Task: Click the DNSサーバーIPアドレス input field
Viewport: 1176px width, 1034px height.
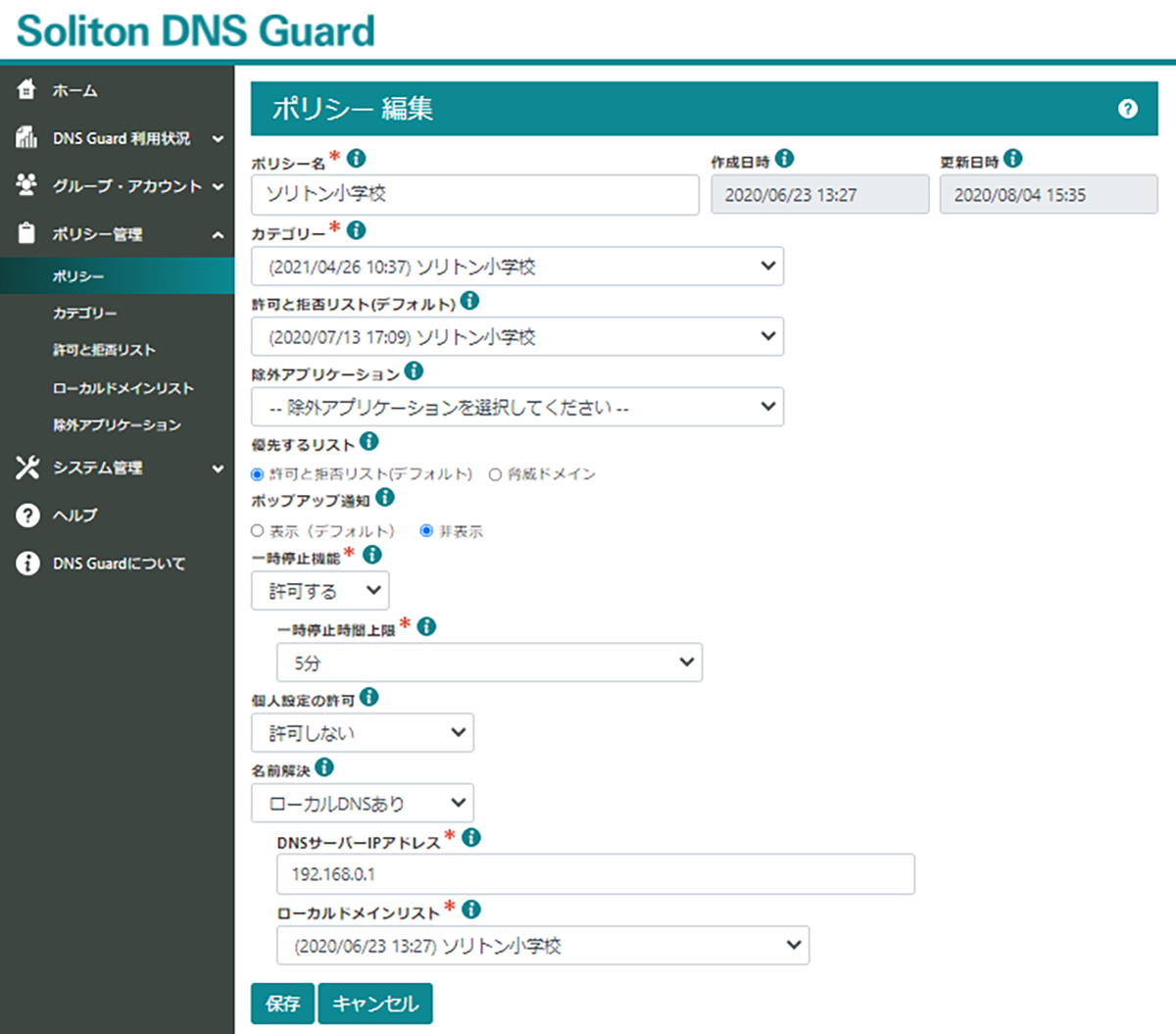Action: [596, 874]
